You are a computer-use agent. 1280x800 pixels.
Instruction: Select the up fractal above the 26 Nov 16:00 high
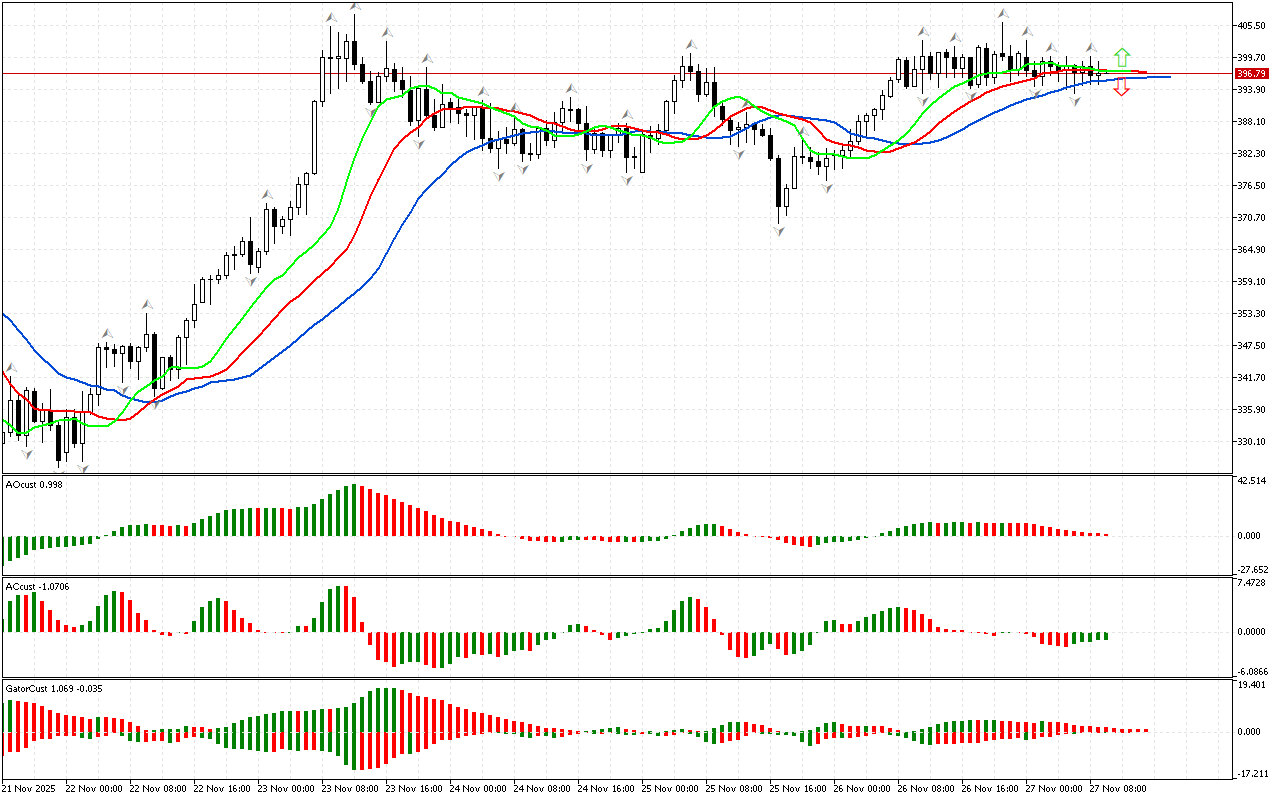pyautogui.click(x=1002, y=14)
